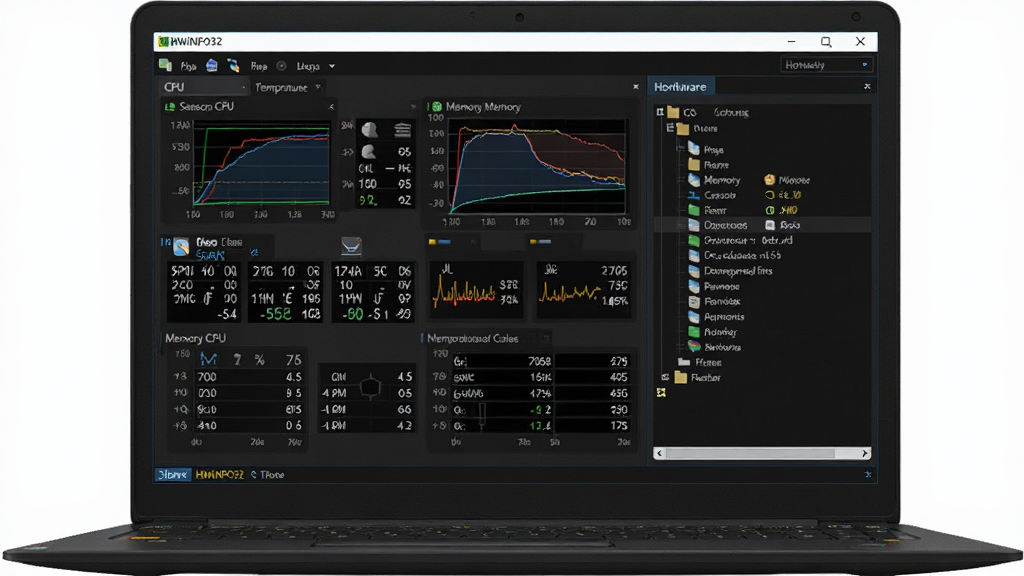Select the Memory item in Hardware tree
The width and height of the screenshot is (1024, 576).
tap(722, 180)
